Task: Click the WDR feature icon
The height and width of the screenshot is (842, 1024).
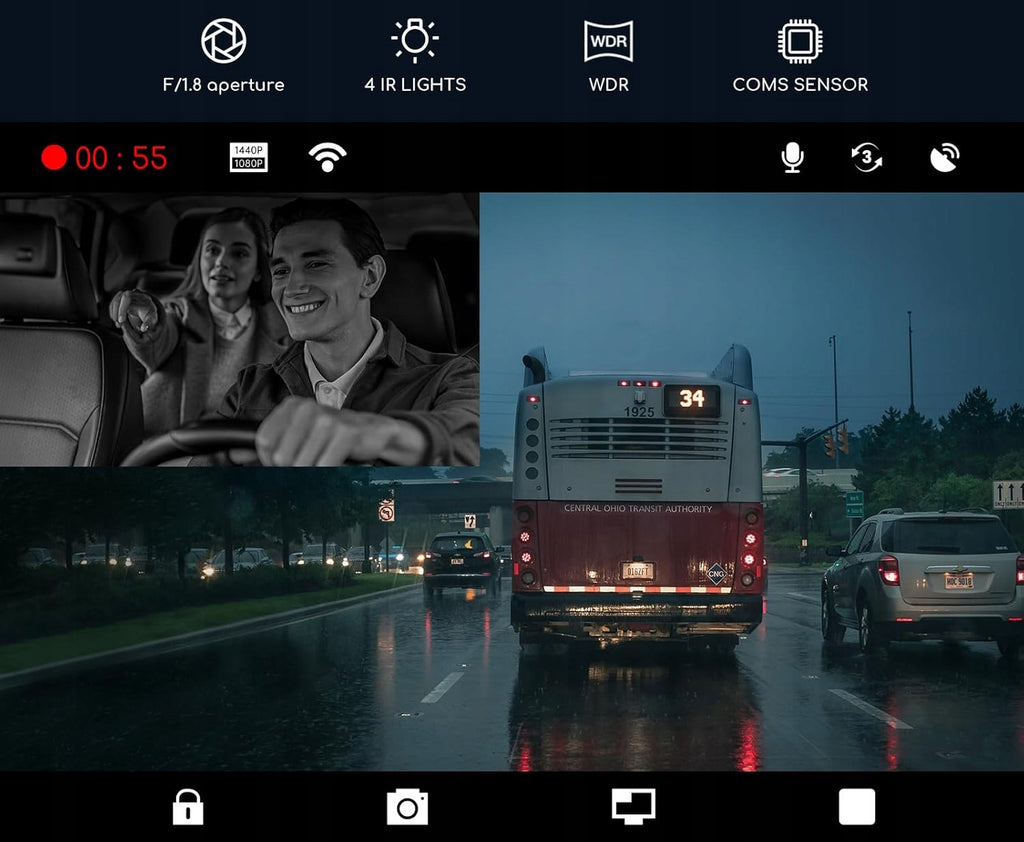Action: coord(608,40)
